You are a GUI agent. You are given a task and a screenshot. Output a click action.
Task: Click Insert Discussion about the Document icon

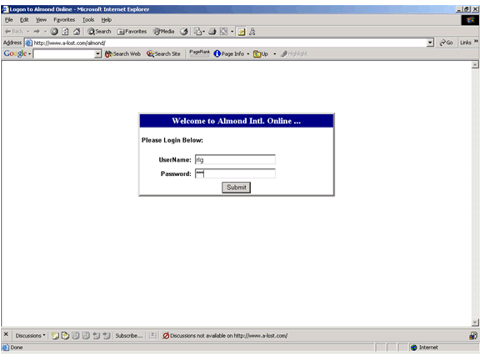[x=65, y=336]
